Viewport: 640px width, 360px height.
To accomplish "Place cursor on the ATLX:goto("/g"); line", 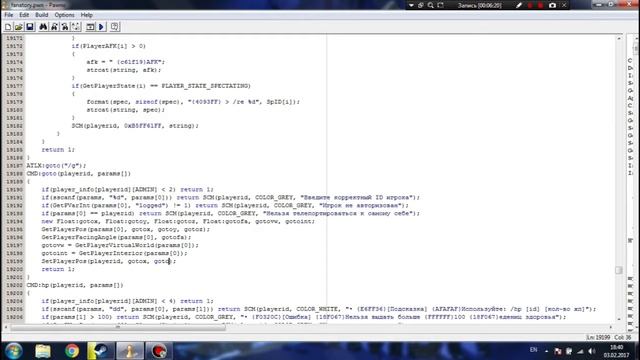I will pos(56,166).
